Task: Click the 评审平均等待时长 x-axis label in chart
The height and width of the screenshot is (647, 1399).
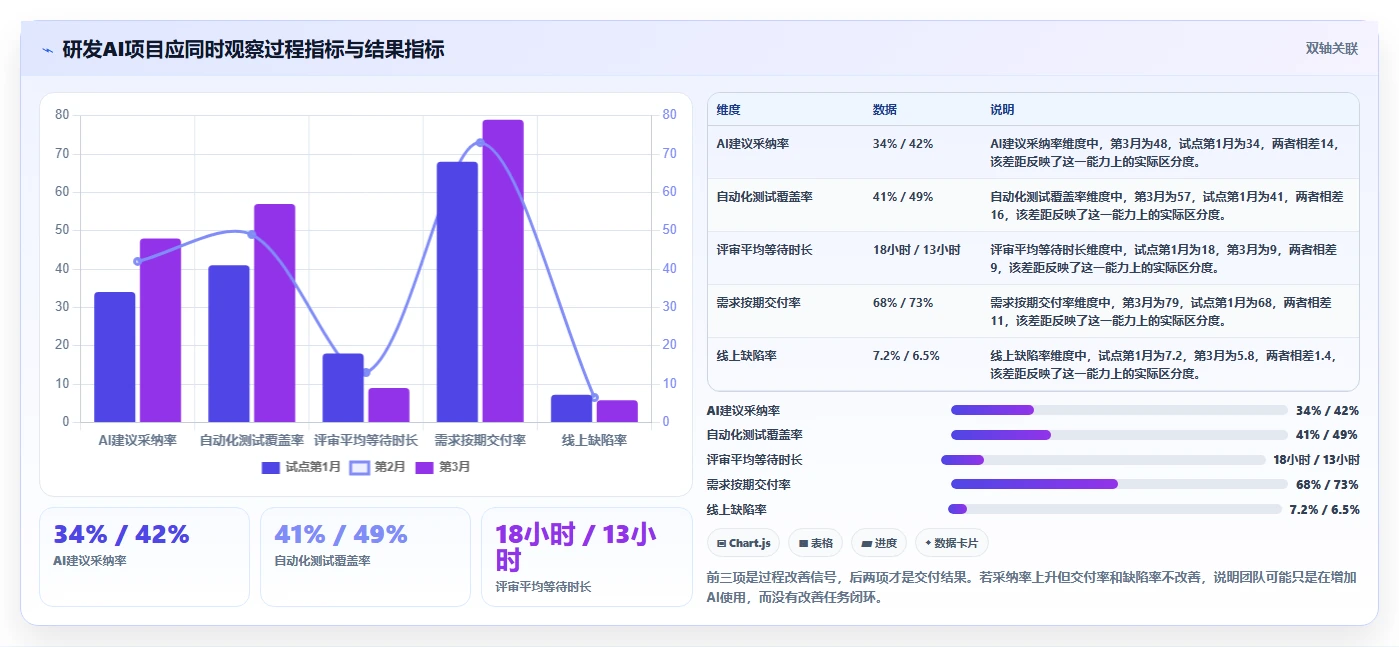Action: click(x=366, y=441)
